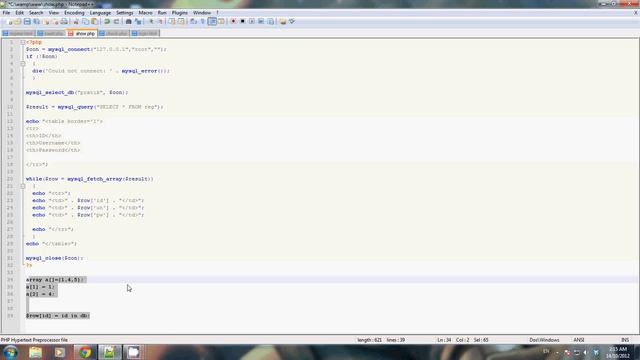Image resolution: width=640 pixels, height=360 pixels.
Task: Open the View menu
Action: pos(53,13)
